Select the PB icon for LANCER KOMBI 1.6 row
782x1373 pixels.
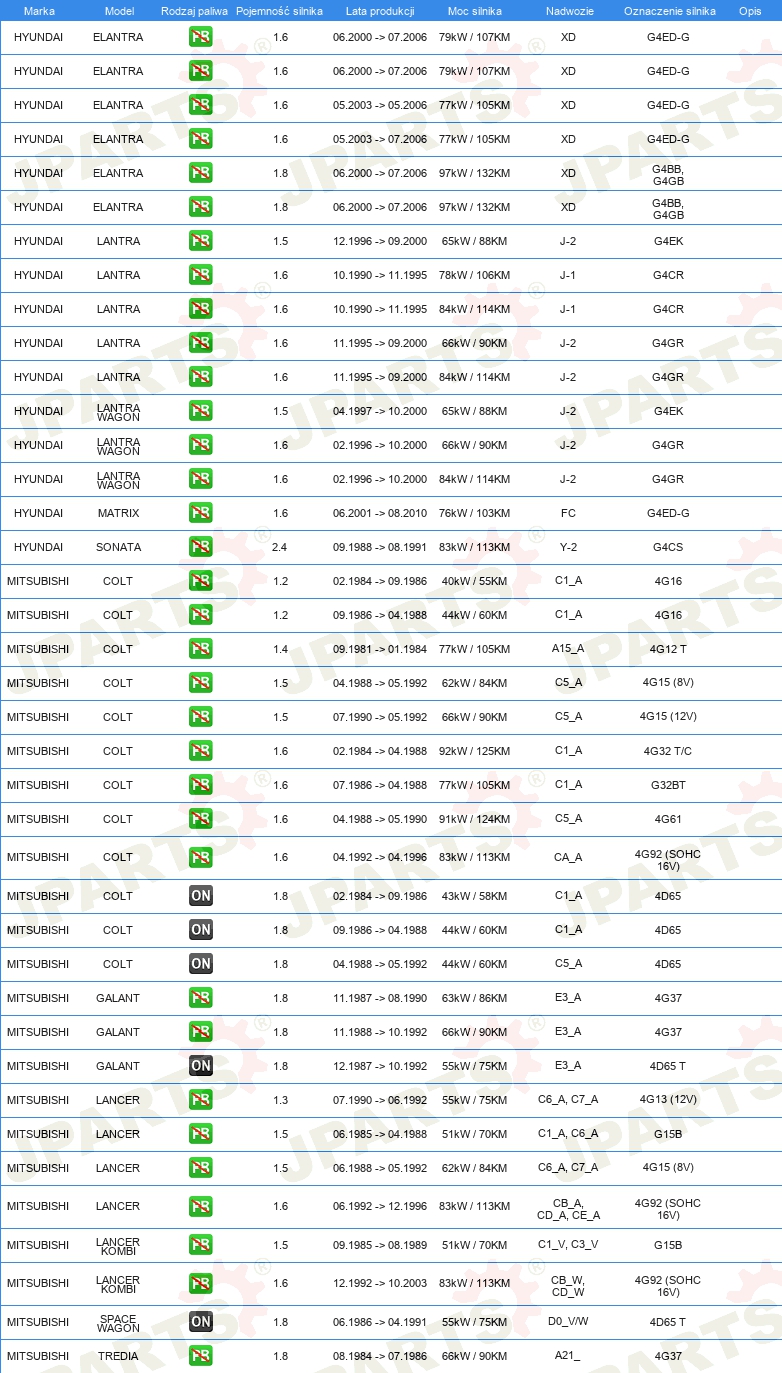[x=201, y=1283]
